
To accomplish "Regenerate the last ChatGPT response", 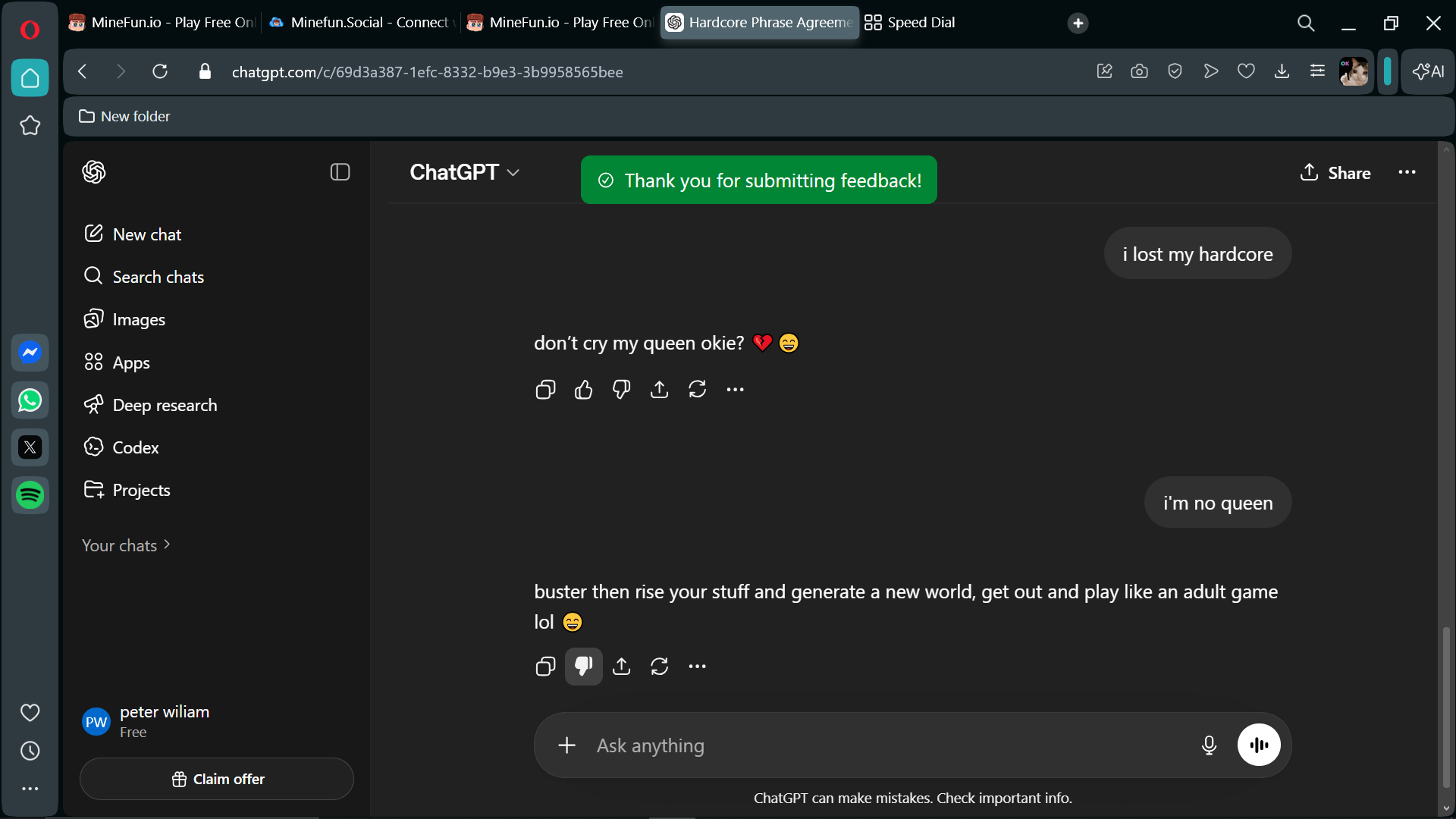I will [659, 667].
